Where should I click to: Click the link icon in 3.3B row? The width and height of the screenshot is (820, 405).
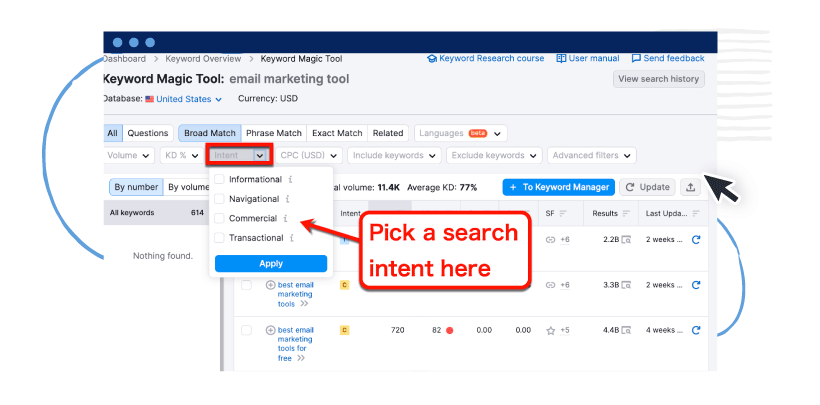pyautogui.click(x=550, y=285)
